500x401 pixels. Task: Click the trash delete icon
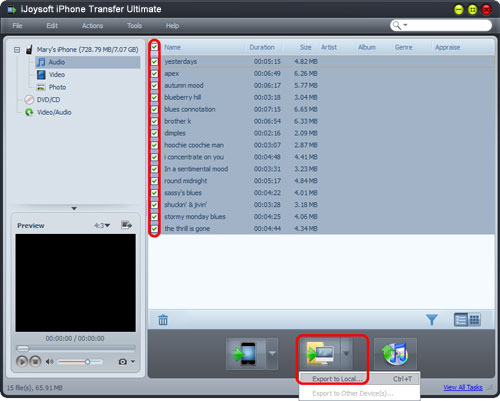coord(163,320)
